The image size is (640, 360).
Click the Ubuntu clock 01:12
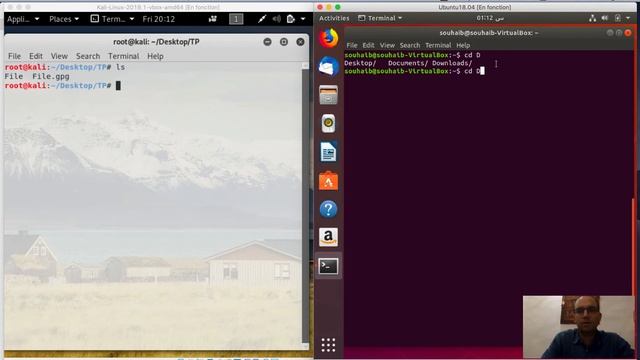(490, 18)
